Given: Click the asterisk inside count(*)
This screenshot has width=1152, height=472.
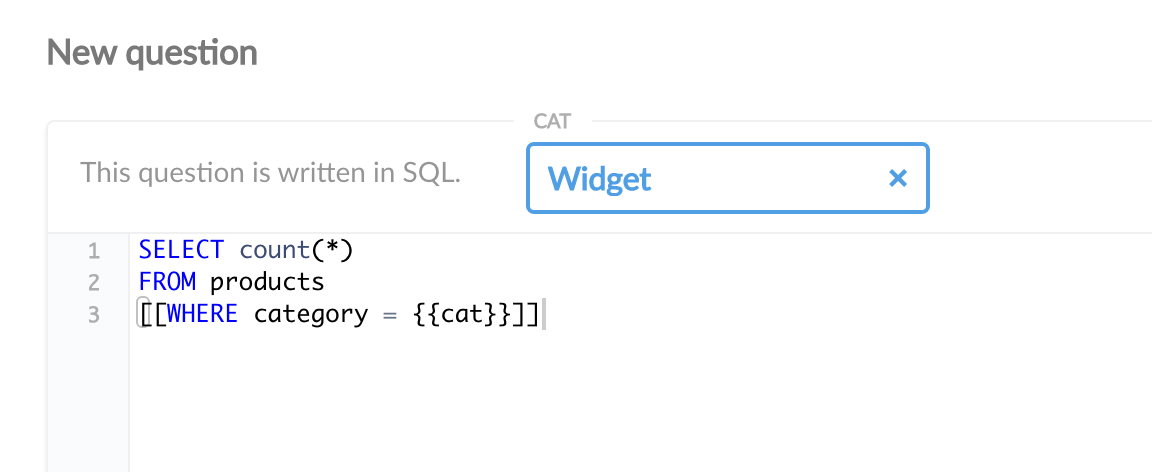Looking at the screenshot, I should 332,250.
